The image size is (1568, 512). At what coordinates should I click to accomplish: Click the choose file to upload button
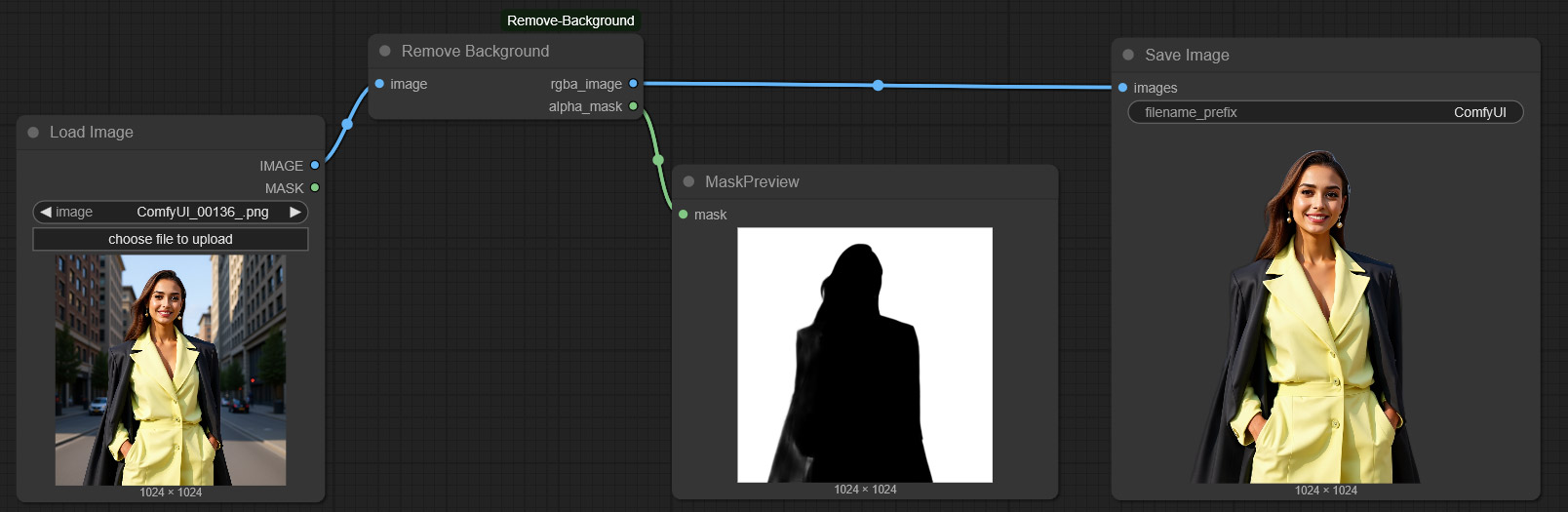(171, 239)
